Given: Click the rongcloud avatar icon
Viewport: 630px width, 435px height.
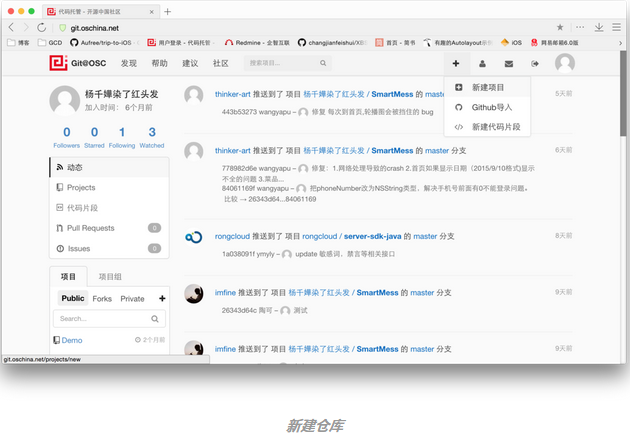Looking at the screenshot, I should pos(194,238).
